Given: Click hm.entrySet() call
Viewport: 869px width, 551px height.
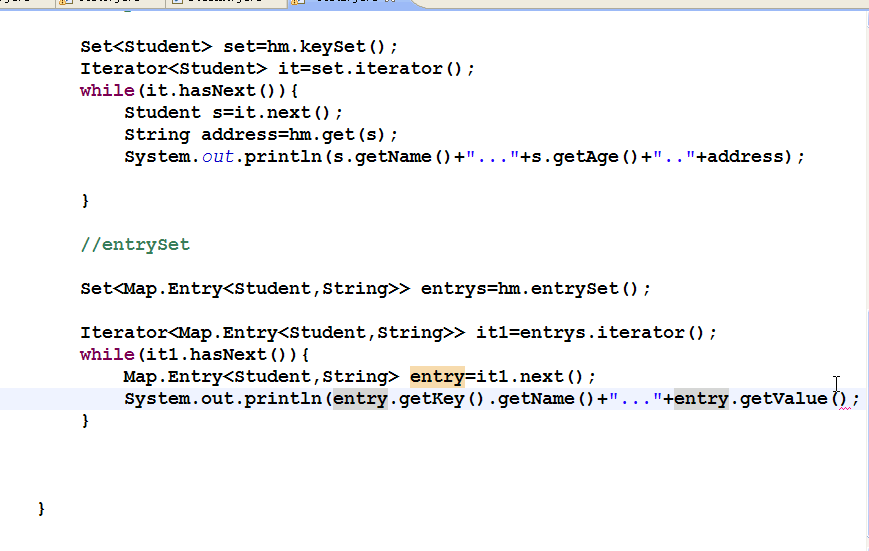Looking at the screenshot, I should pos(568,288).
